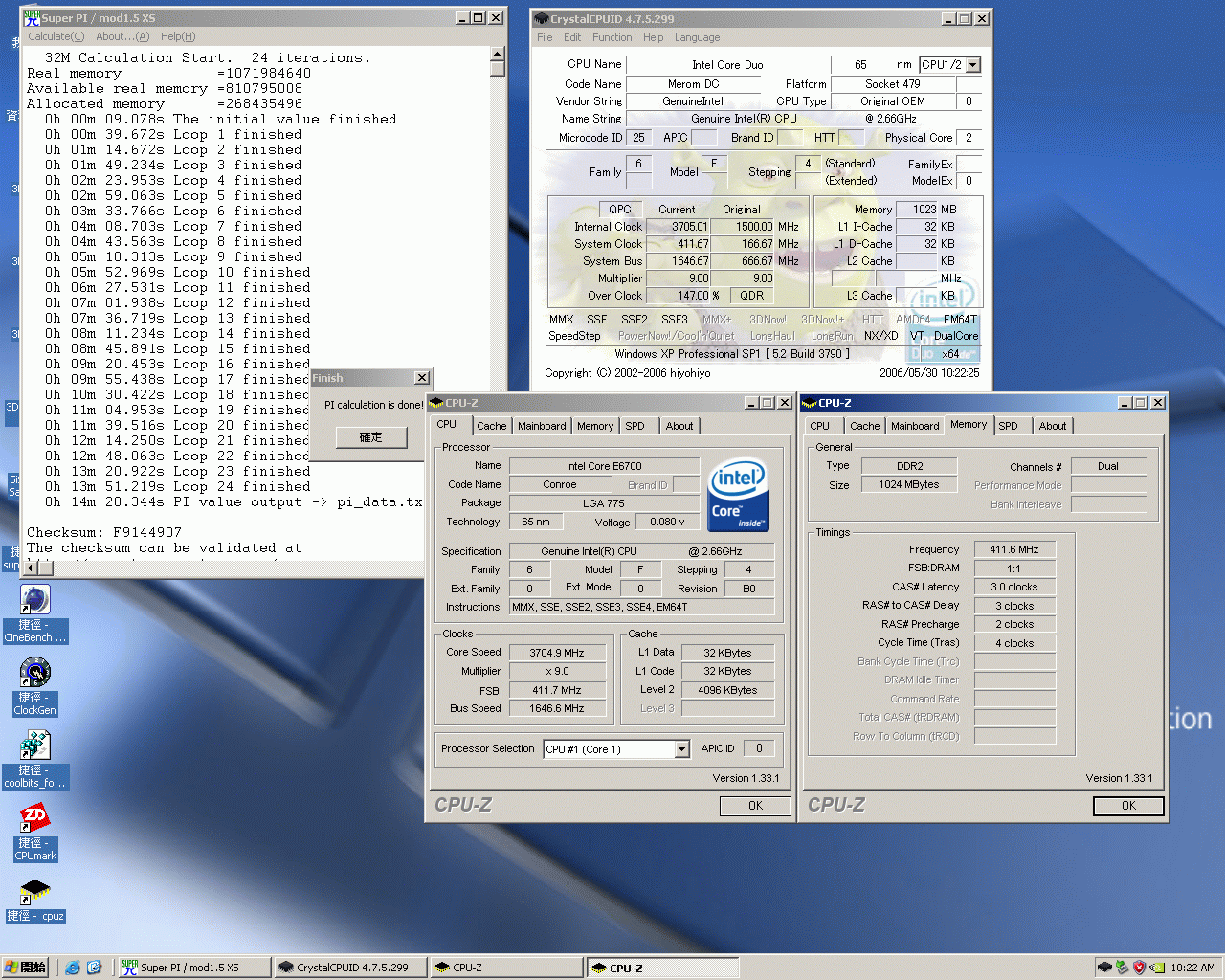Toggle the DualCore indicator in CrystalCPUID
This screenshot has height=980, width=1225.
pos(954,336)
